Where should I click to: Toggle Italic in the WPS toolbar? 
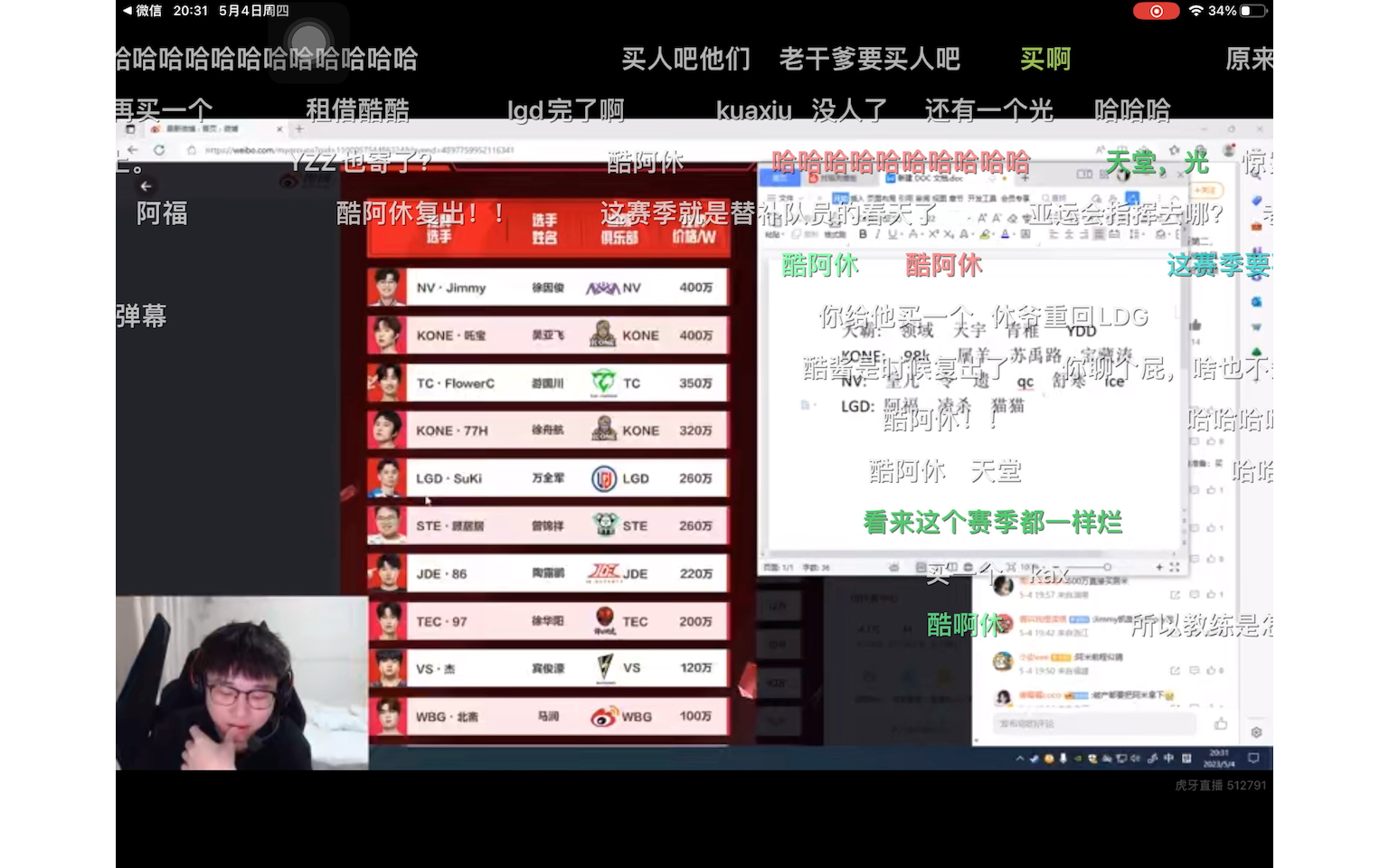(877, 234)
